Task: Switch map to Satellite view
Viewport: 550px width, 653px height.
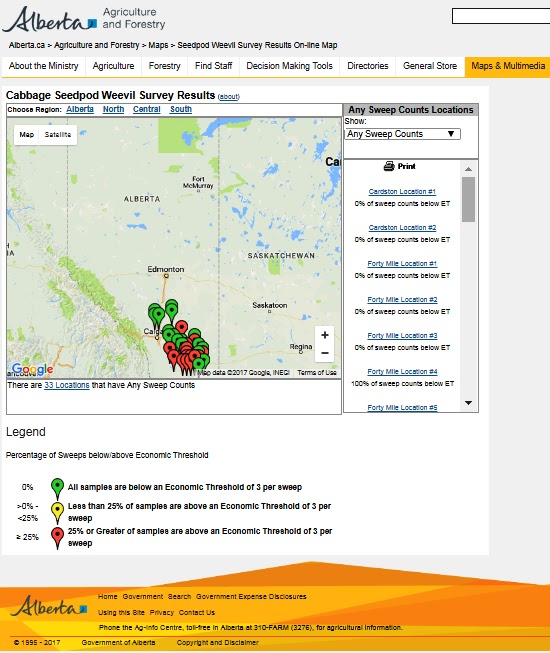Action: 58,135
